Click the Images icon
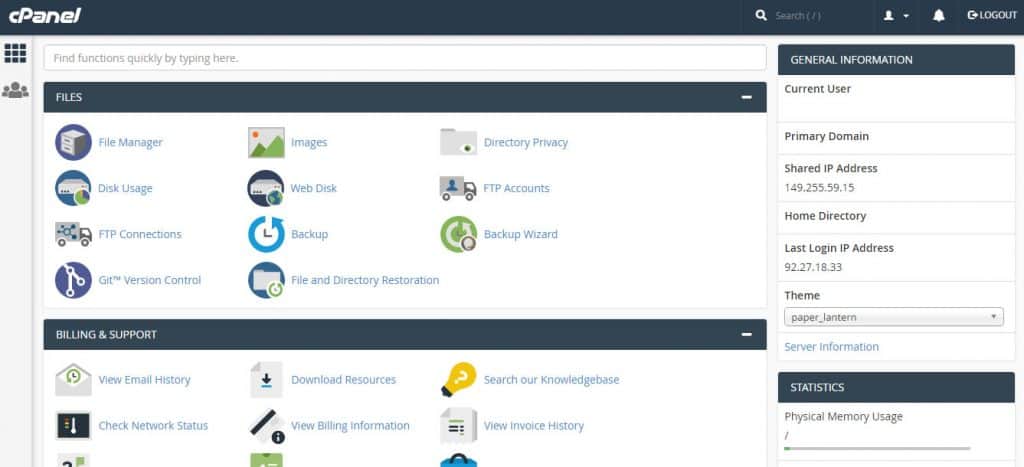This screenshot has height=467, width=1024. click(x=266, y=142)
